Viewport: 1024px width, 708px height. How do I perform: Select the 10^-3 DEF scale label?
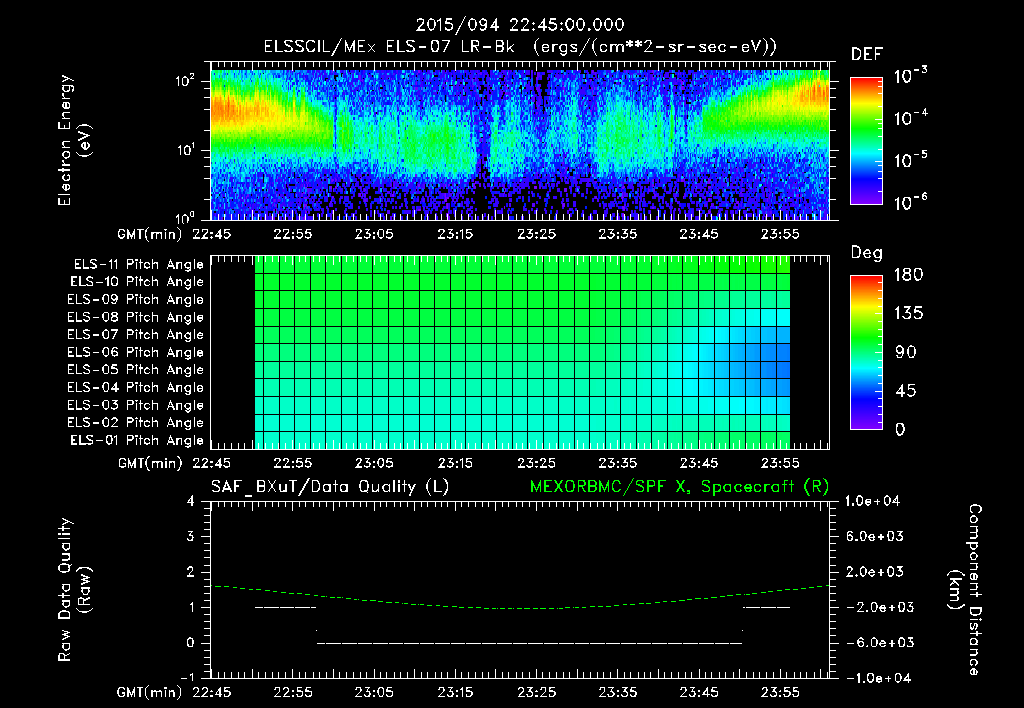point(910,76)
